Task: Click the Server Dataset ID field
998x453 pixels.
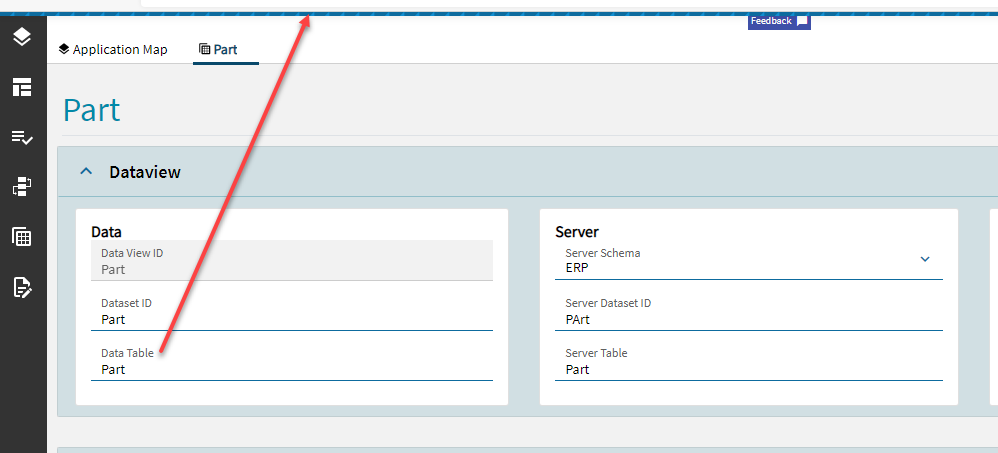Action: (x=748, y=312)
